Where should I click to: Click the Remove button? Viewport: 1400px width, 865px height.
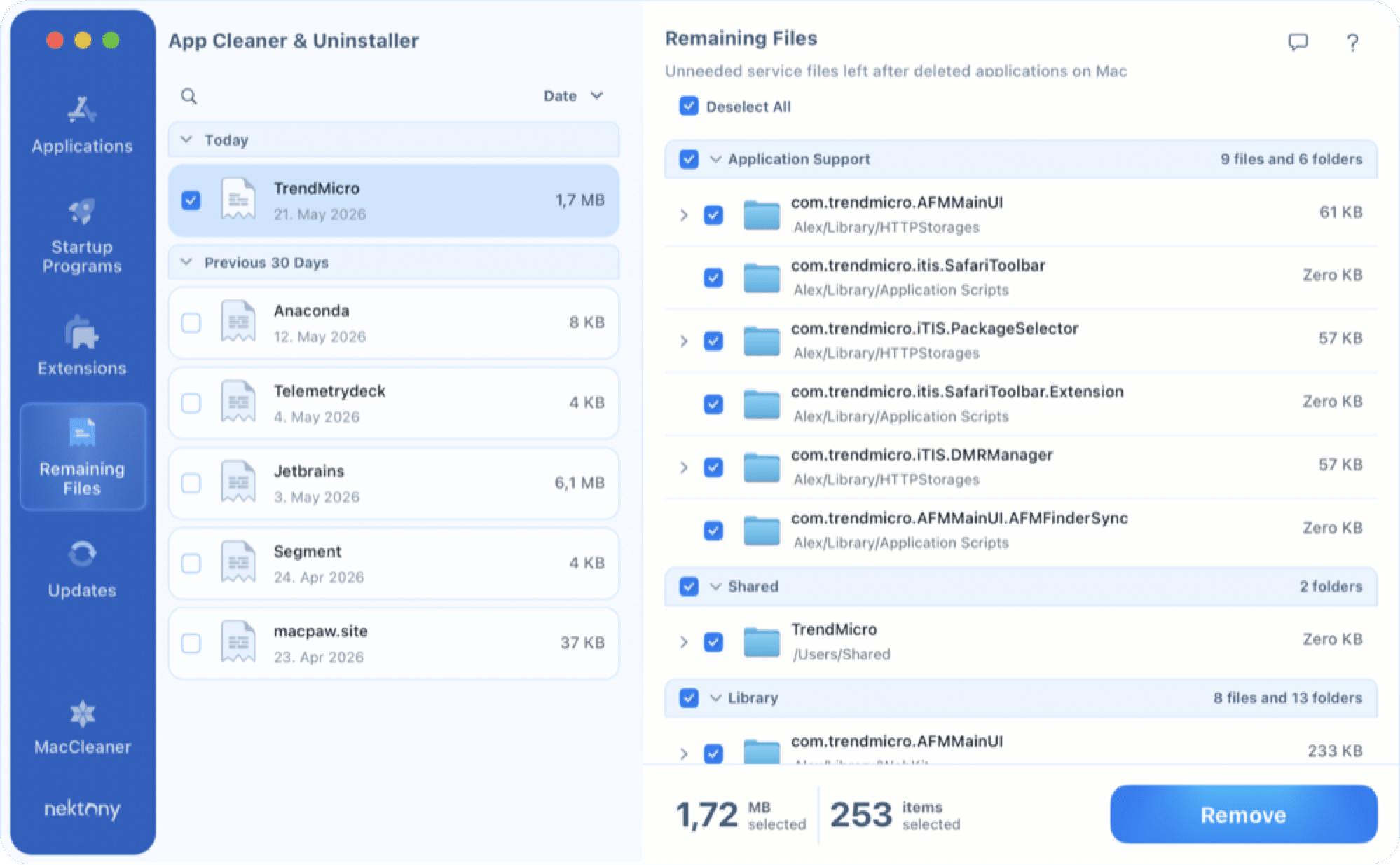tap(1244, 815)
